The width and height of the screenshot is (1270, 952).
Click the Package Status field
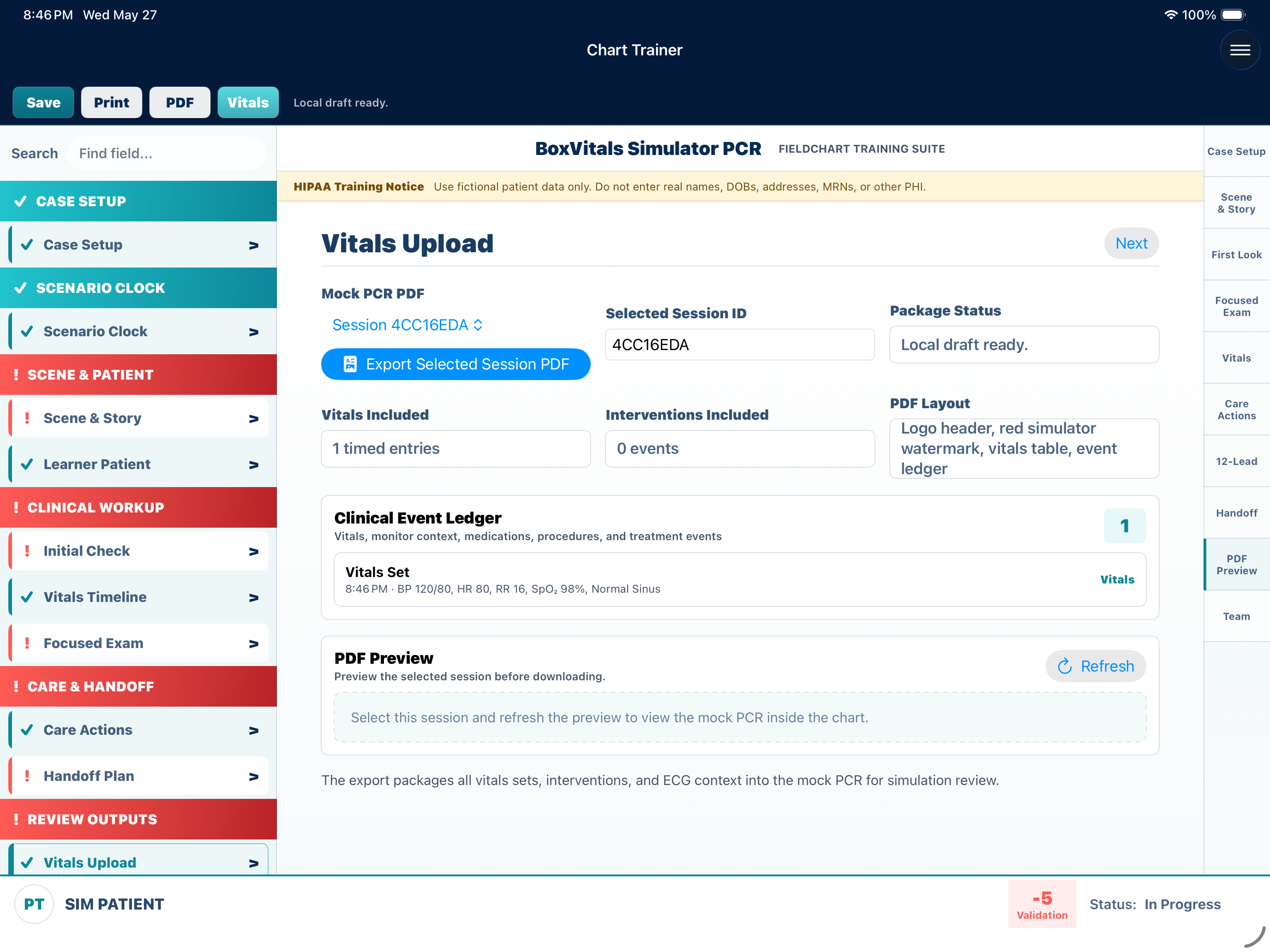tap(1024, 344)
